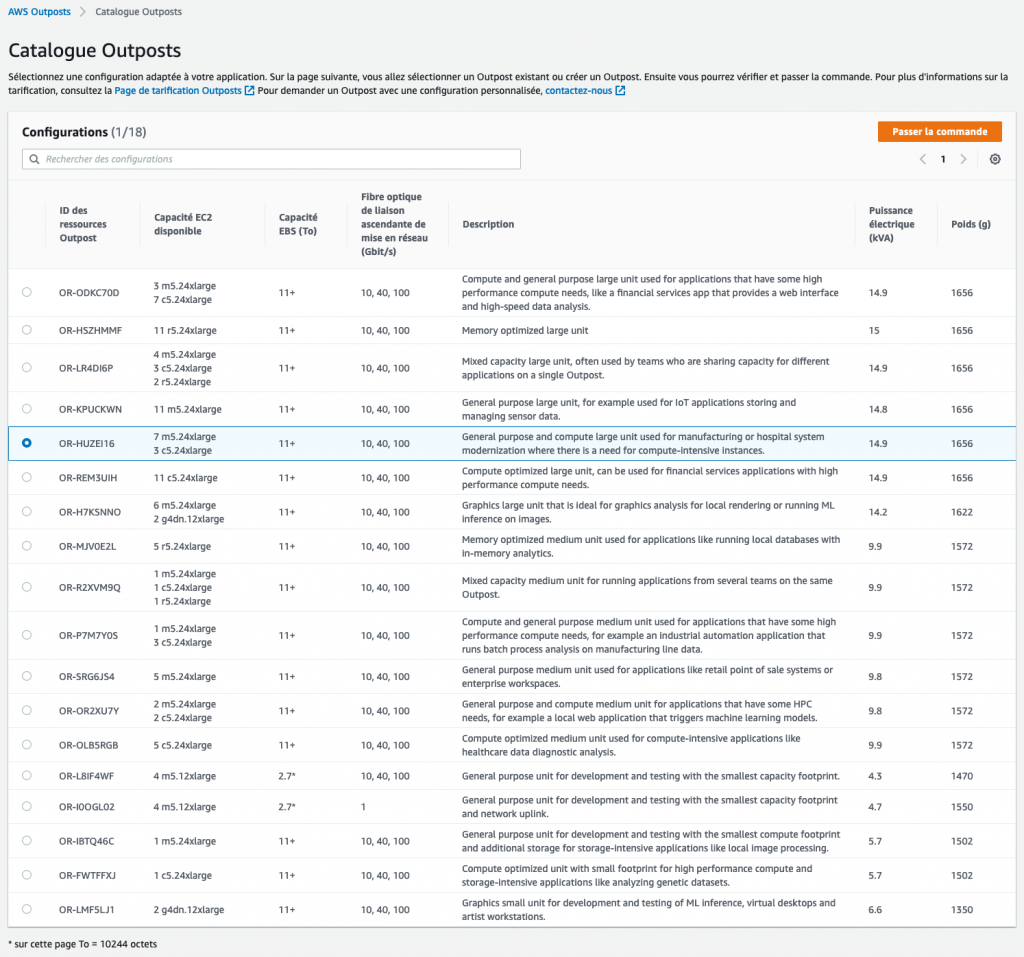Open contactez-nous link
1024x957 pixels.
tap(579, 91)
